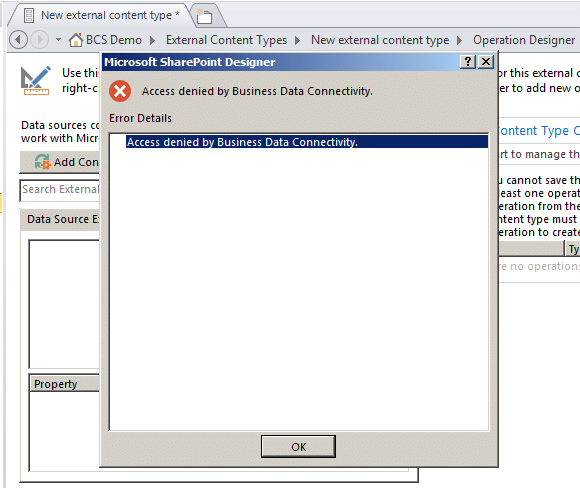Open a new tab with folder icon

tap(204, 16)
